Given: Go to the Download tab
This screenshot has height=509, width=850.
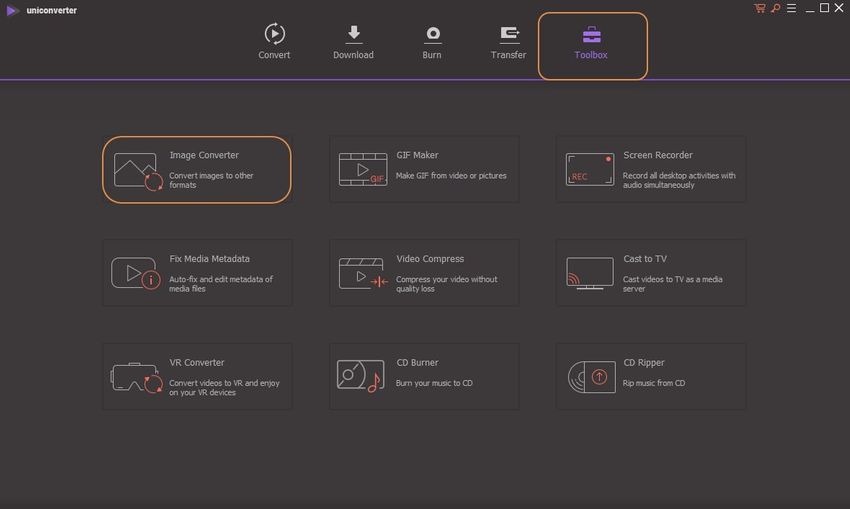Looking at the screenshot, I should click(x=353, y=42).
